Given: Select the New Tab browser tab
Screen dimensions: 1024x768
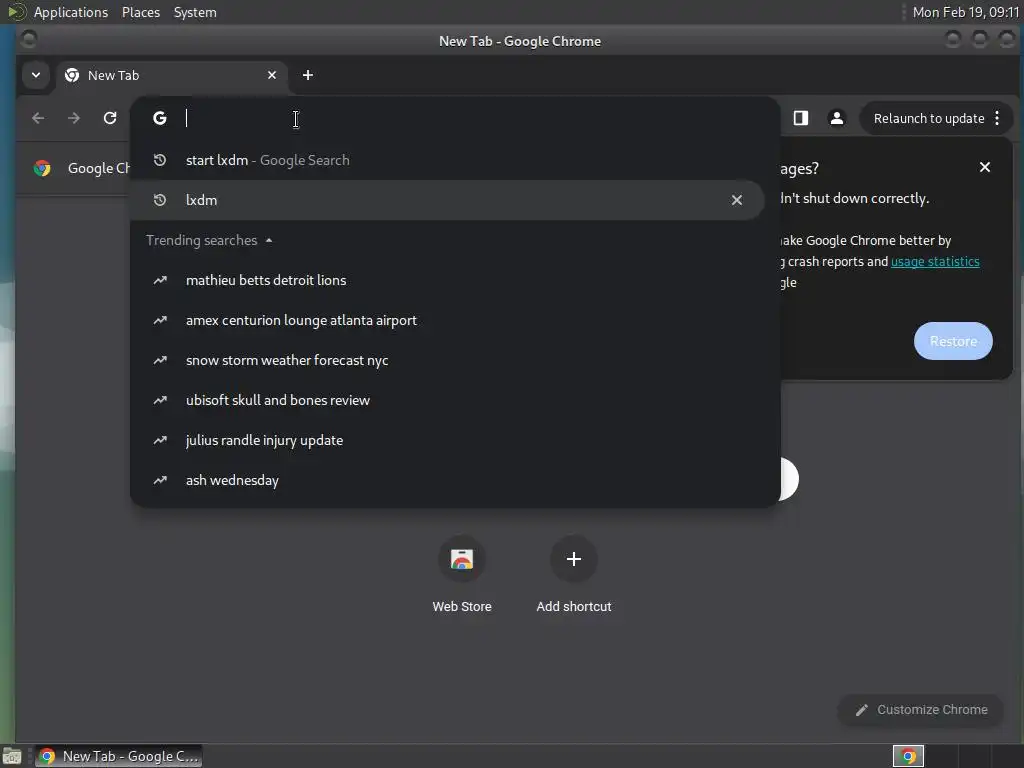Looking at the screenshot, I should (x=171, y=75).
